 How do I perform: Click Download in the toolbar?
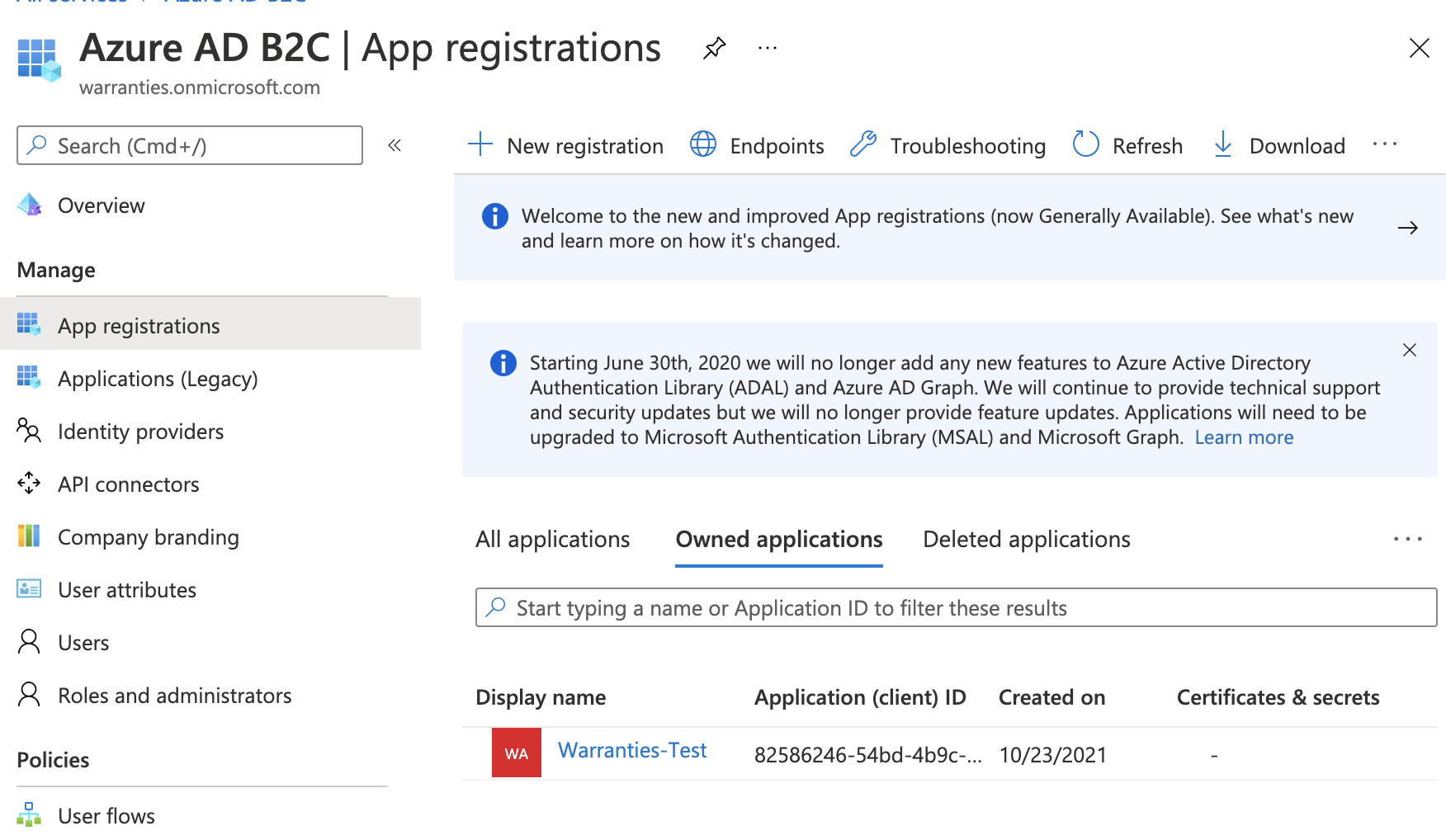coord(1297,146)
